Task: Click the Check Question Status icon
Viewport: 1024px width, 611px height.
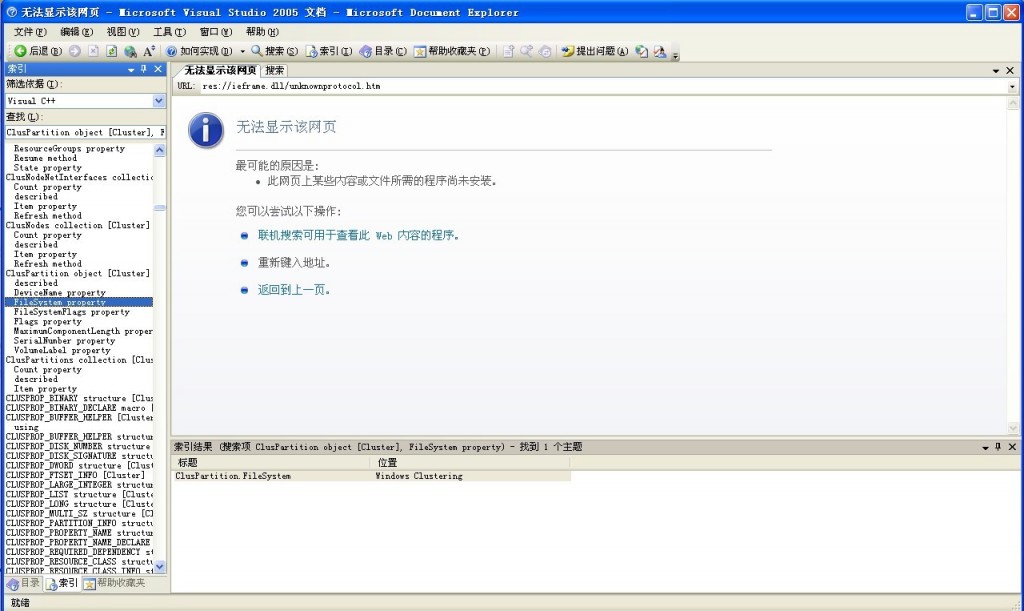Action: pos(642,51)
